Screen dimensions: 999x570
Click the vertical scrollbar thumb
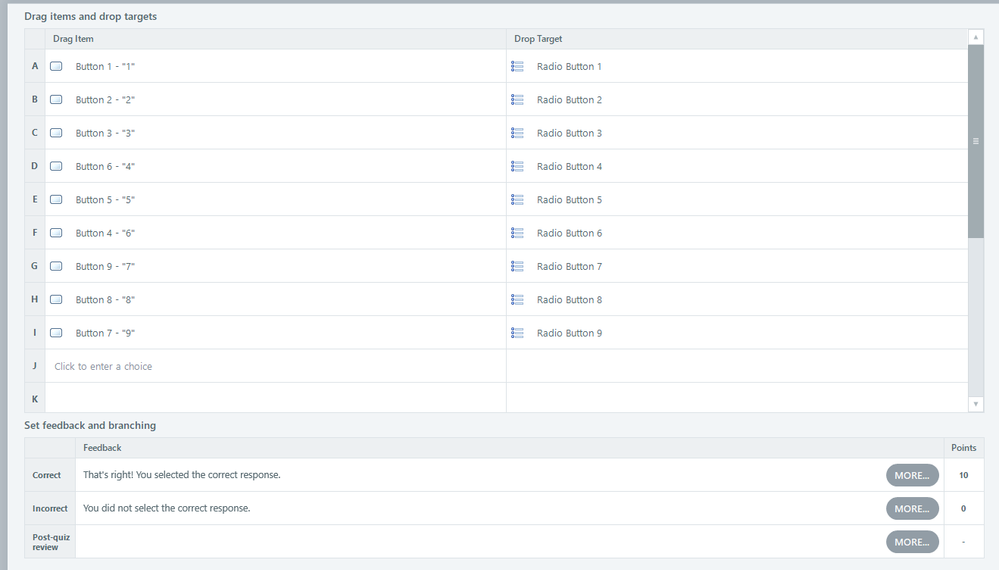pyautogui.click(x=976, y=140)
